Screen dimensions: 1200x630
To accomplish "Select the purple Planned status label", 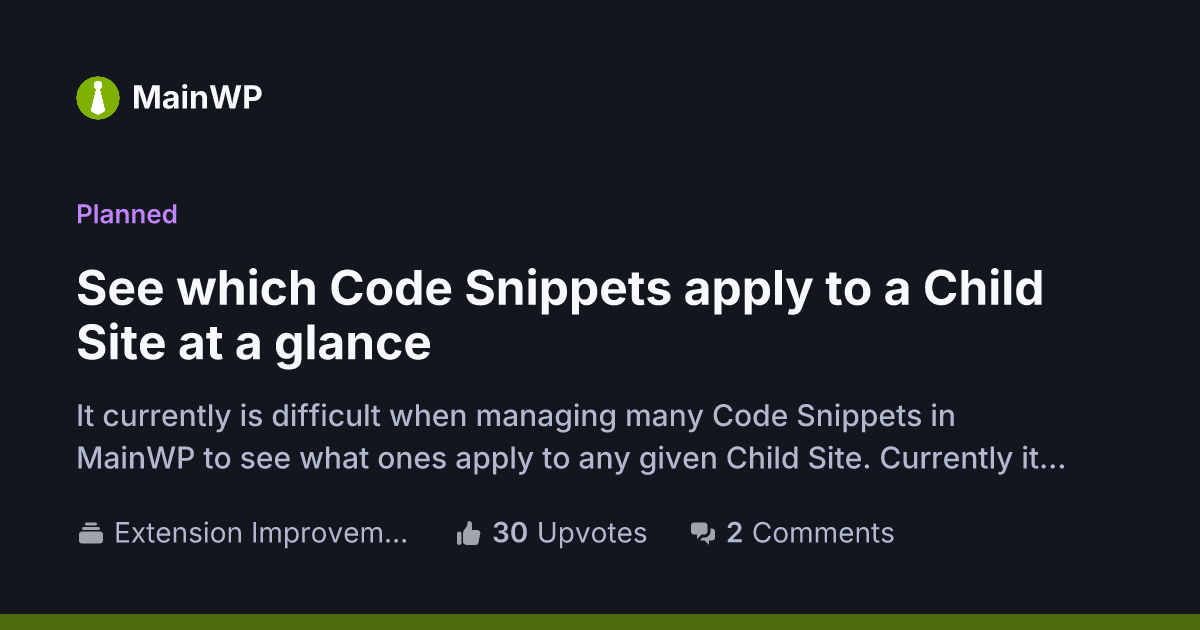I will (127, 214).
